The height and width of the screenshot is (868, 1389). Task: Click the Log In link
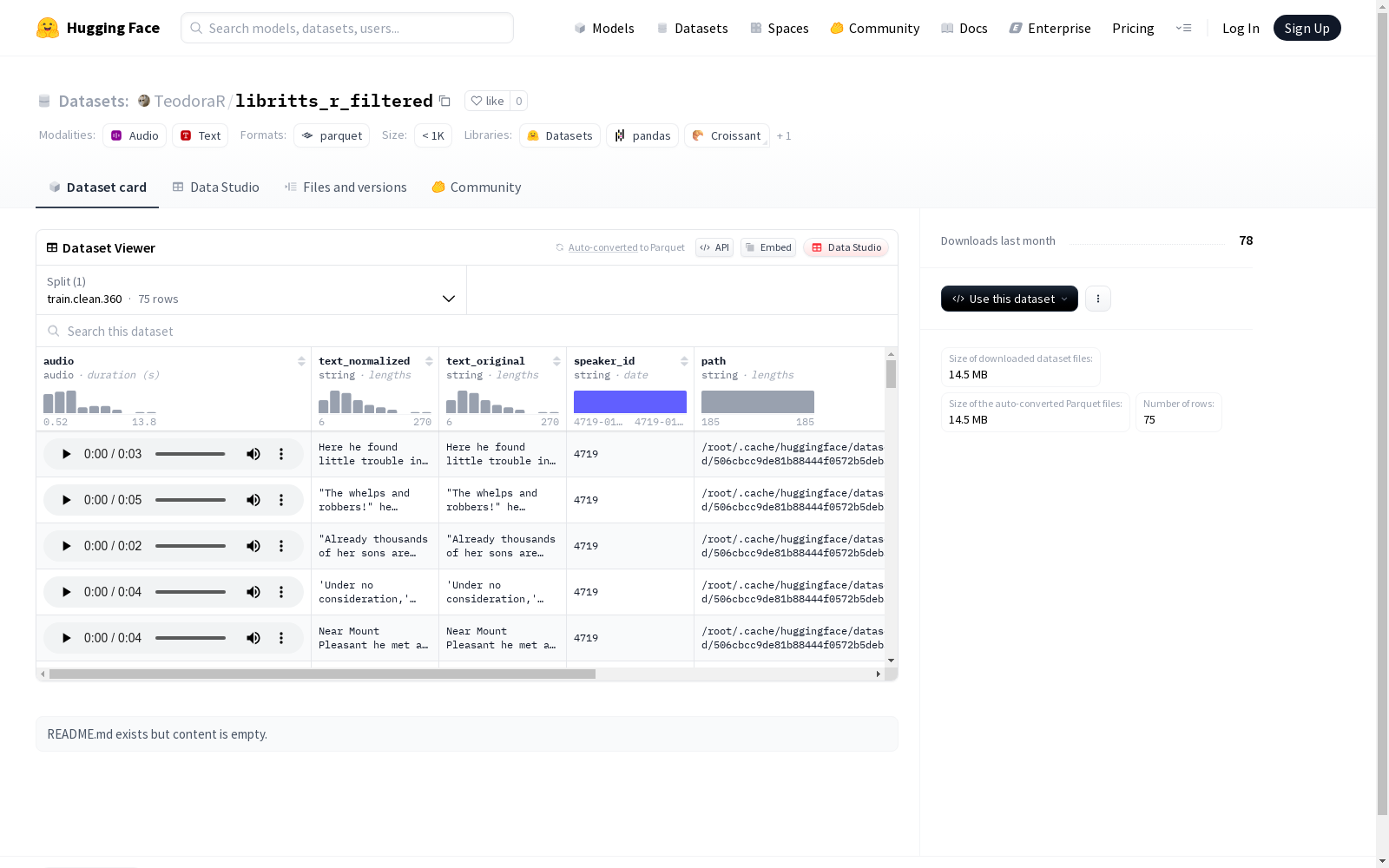[1241, 28]
